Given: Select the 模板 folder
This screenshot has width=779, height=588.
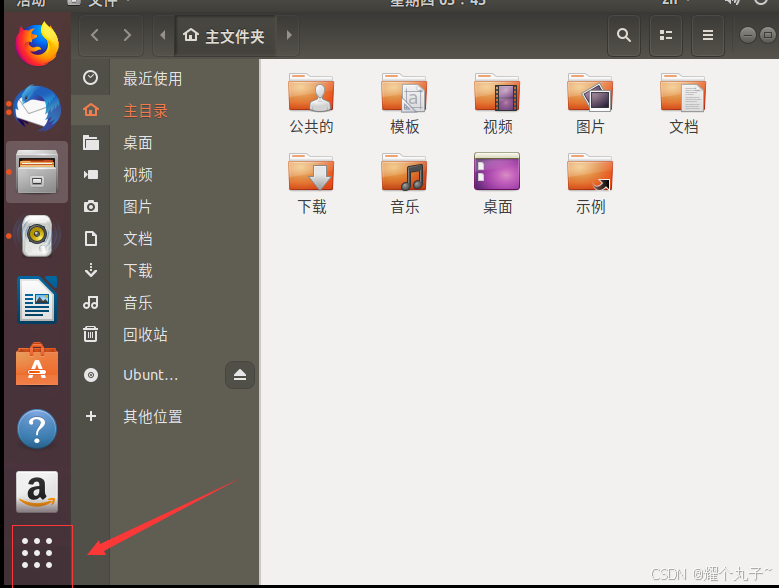Looking at the screenshot, I should [404, 104].
